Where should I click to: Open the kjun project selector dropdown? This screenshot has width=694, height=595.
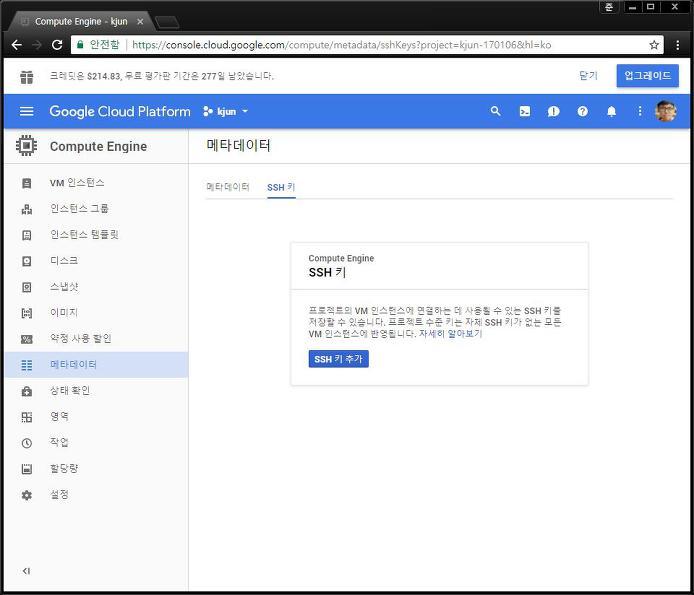coord(225,112)
